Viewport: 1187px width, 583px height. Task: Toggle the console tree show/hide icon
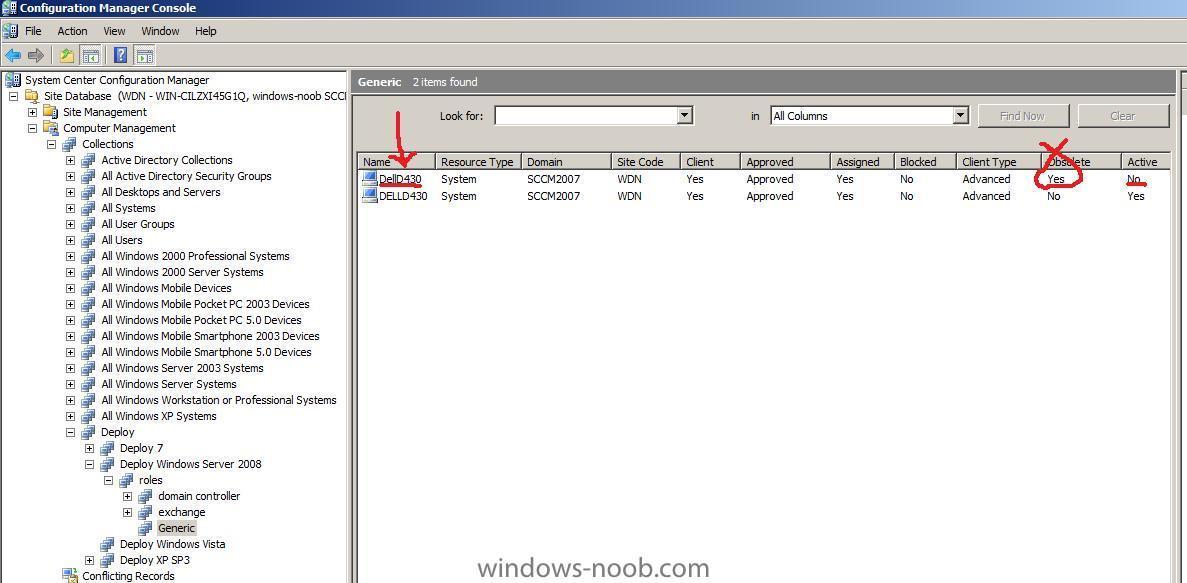pyautogui.click(x=91, y=55)
